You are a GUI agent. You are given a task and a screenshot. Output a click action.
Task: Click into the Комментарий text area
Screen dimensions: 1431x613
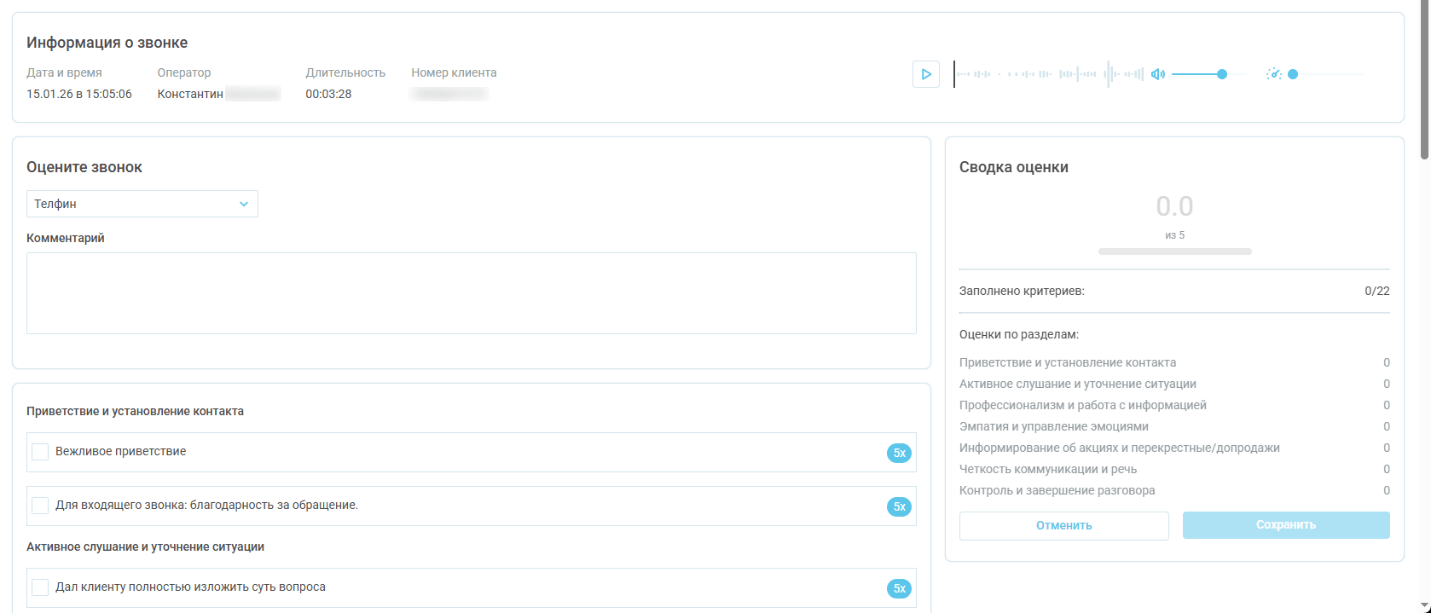[x=471, y=293]
